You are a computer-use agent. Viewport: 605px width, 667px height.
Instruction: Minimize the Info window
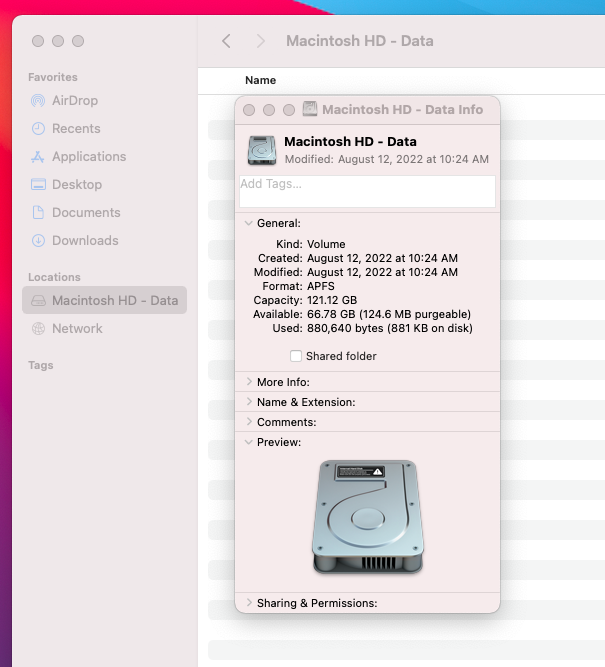(x=269, y=110)
